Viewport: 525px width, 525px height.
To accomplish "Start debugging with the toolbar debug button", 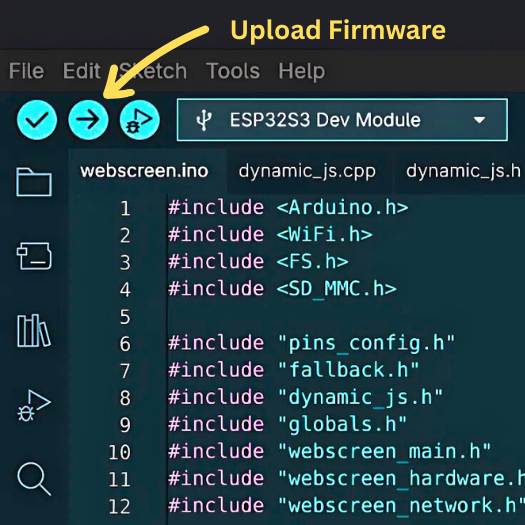I will click(140, 120).
